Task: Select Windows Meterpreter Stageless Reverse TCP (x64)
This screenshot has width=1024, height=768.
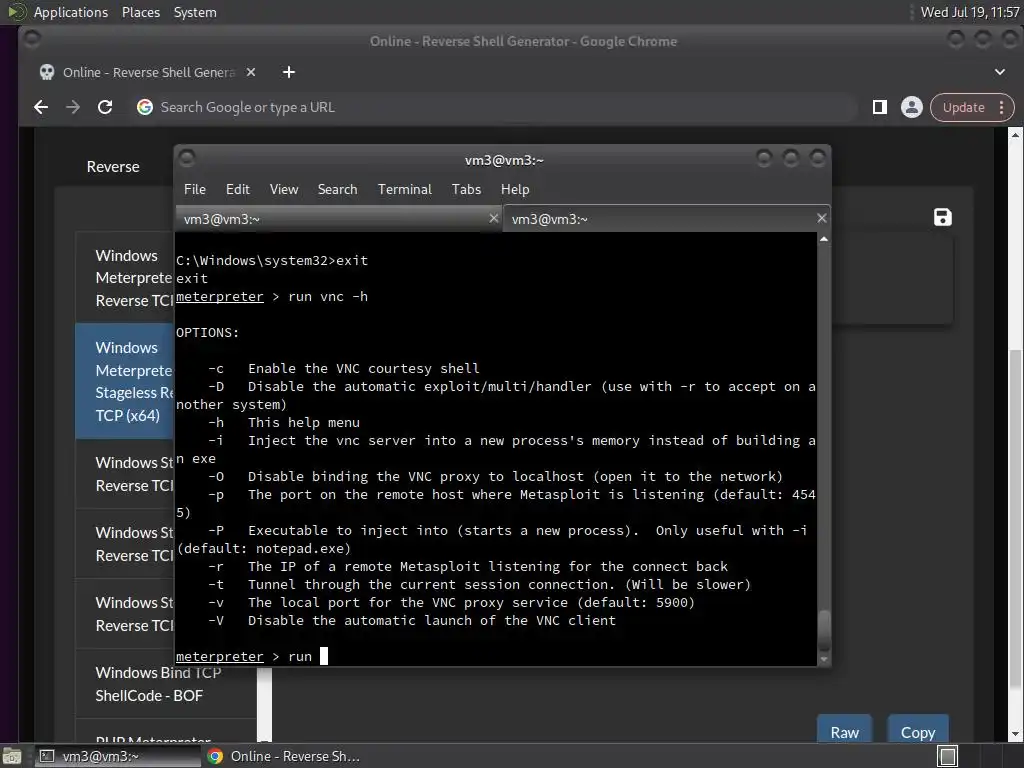Action: click(125, 381)
